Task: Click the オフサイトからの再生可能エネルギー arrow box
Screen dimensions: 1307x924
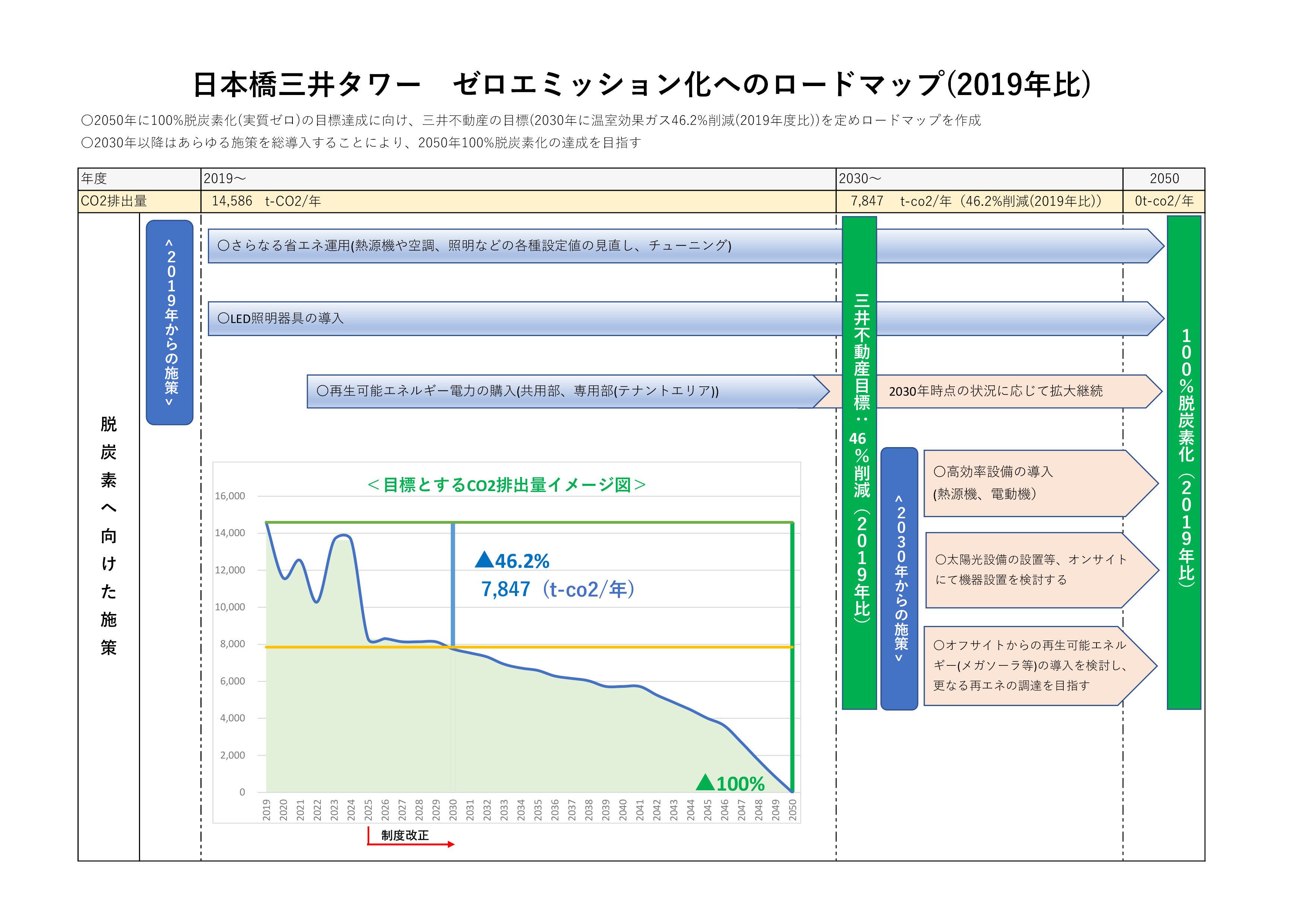Action: coord(1040,666)
